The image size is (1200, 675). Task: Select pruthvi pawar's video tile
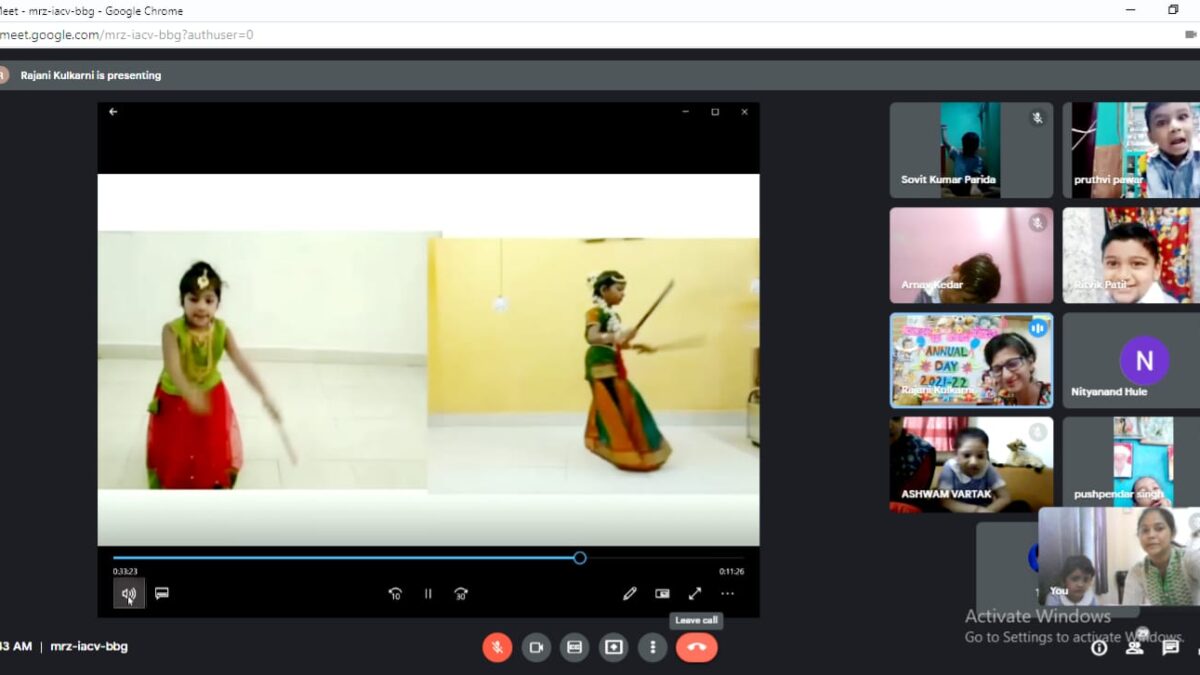point(1131,150)
